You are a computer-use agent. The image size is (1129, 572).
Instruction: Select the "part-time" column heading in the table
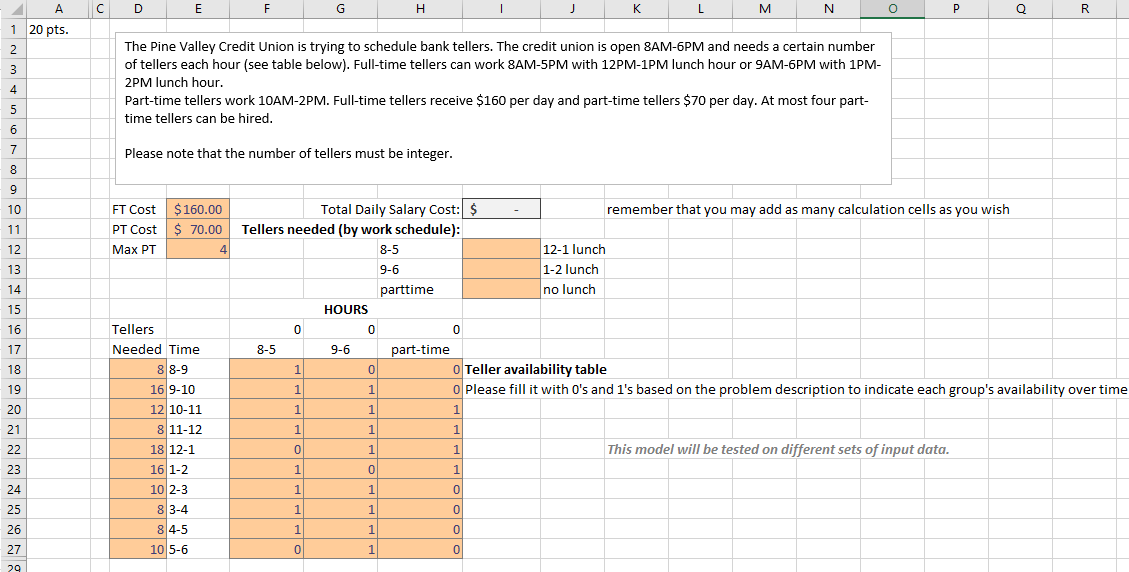click(x=420, y=350)
